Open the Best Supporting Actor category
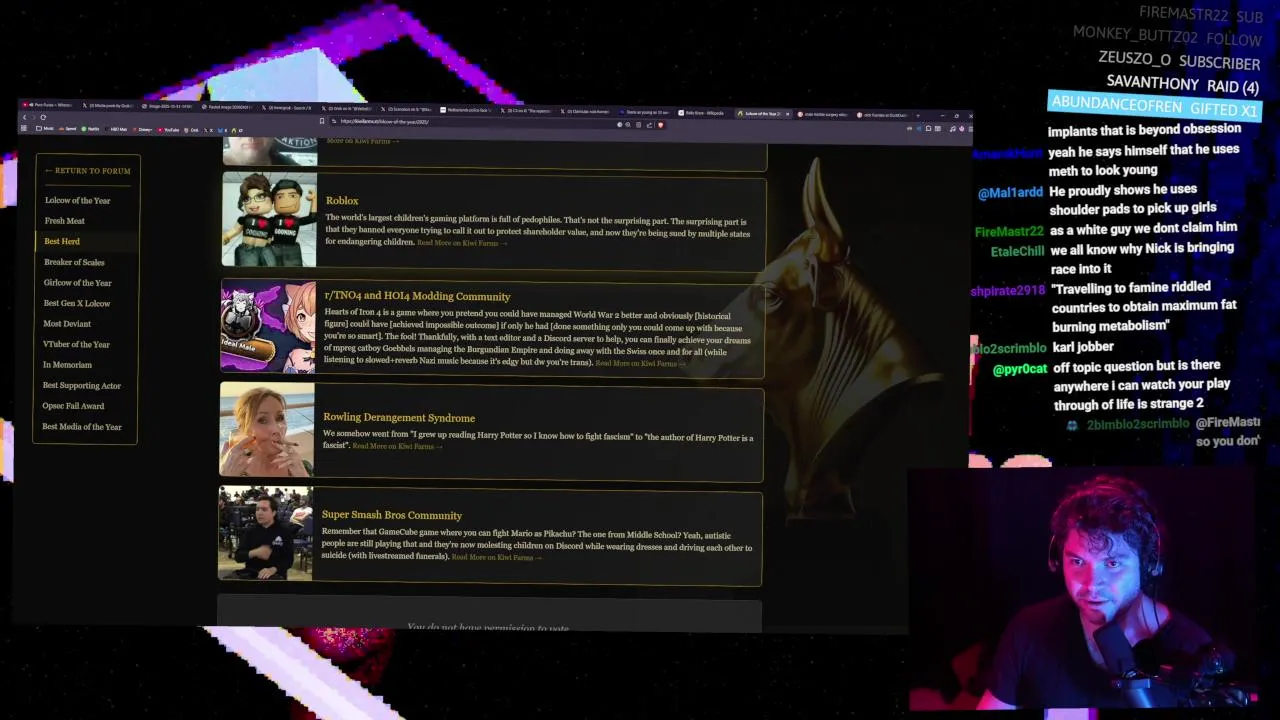Image resolution: width=1280 pixels, height=720 pixels. pyautogui.click(x=81, y=385)
